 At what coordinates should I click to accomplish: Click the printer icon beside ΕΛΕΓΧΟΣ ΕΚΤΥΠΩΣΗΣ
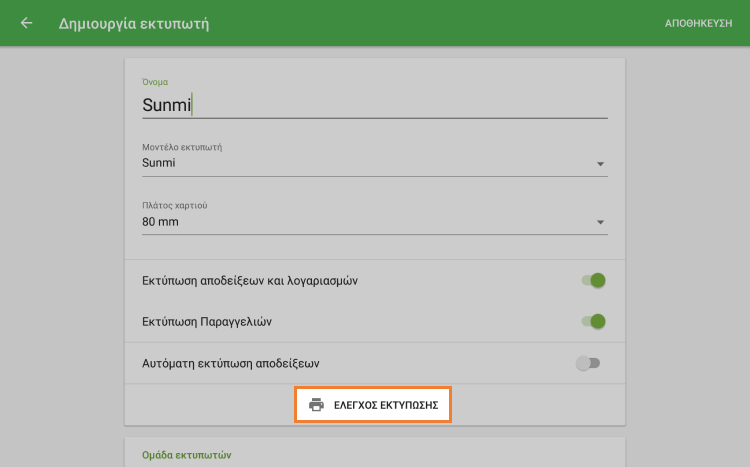tap(317, 405)
